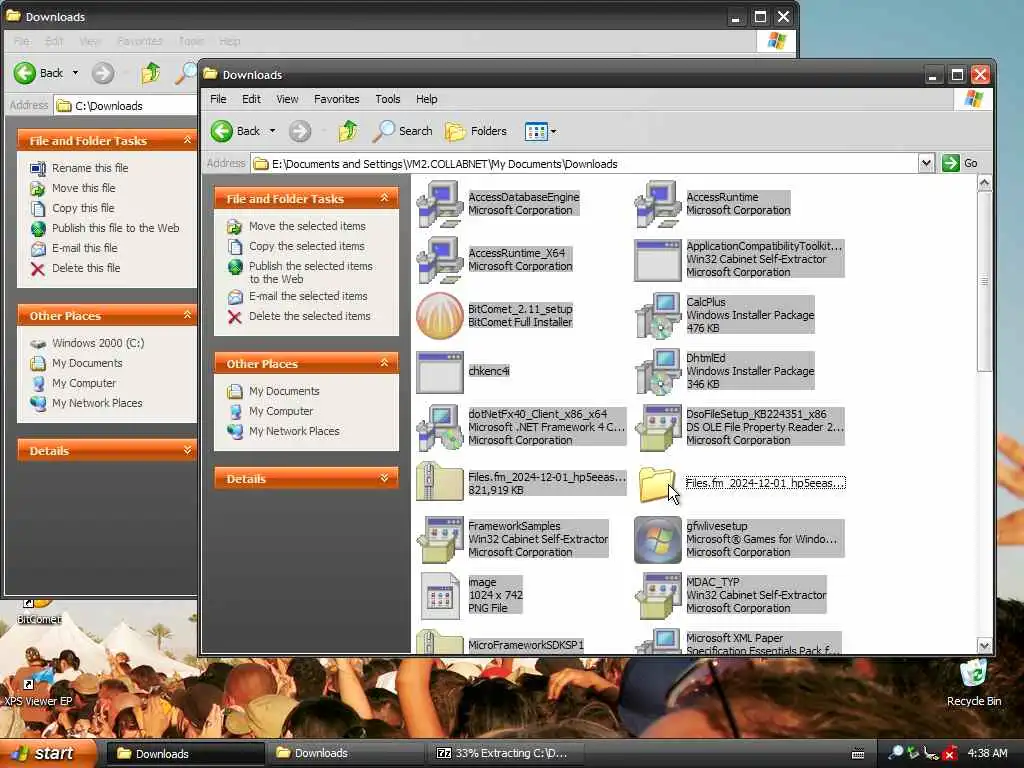Image resolution: width=1024 pixels, height=768 pixels.
Task: Click Copy the selected items link
Action: [306, 246]
